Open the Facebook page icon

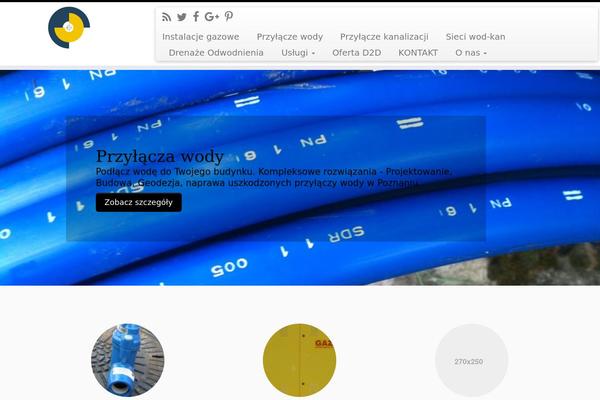click(x=196, y=16)
